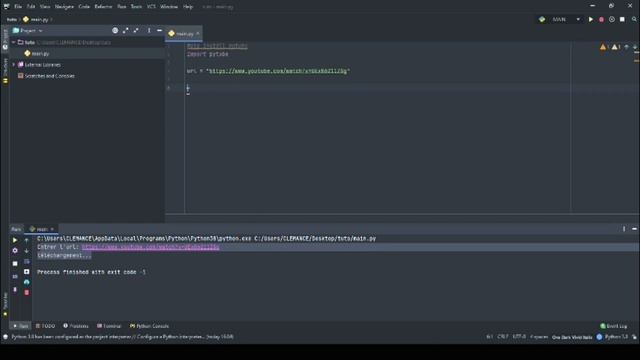Click the Debug bug icon in the top toolbar
Screen dimensions: 640x360
[601, 19]
